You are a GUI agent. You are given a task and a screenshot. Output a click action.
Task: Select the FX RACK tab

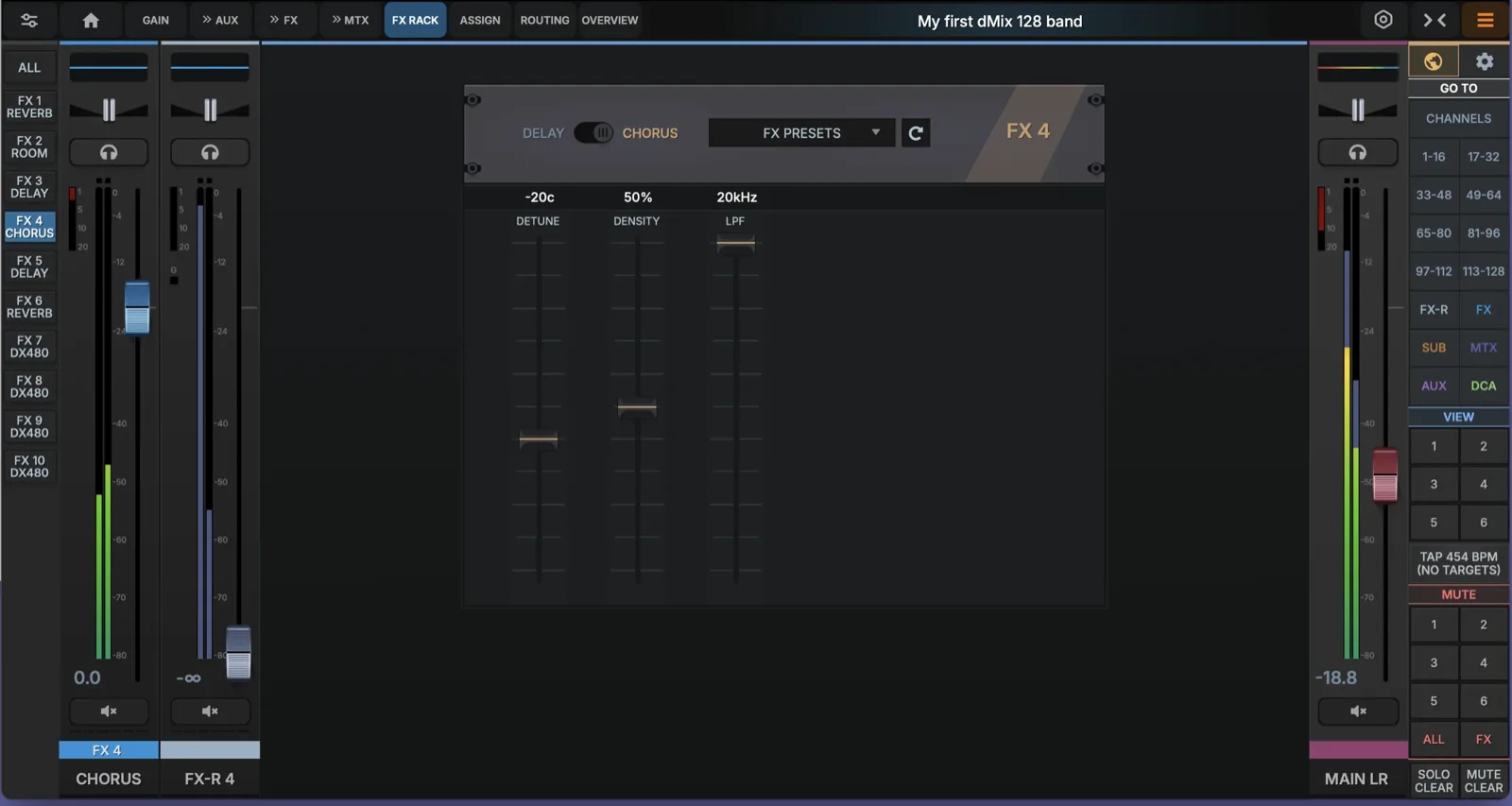415,20
